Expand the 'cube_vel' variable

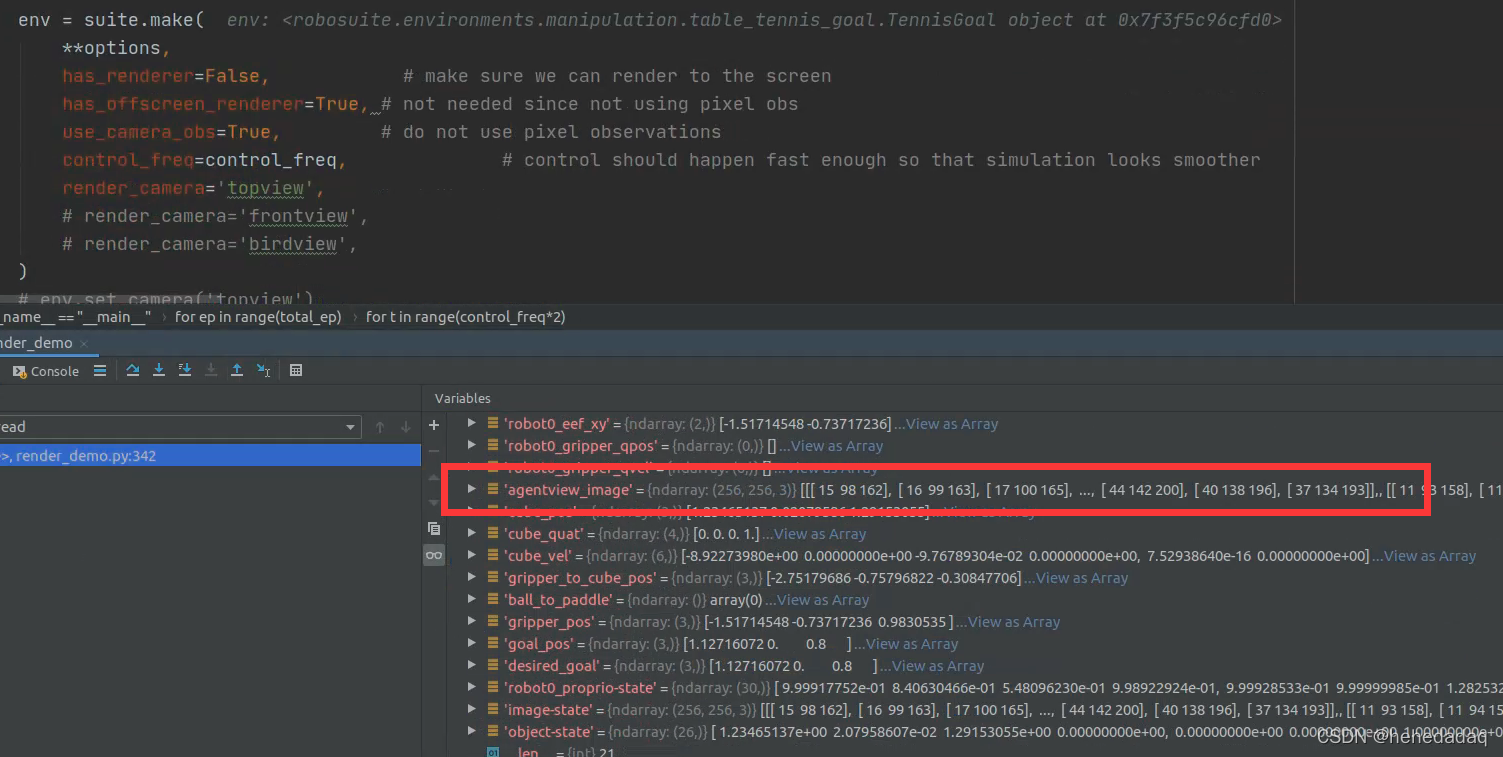tap(472, 556)
